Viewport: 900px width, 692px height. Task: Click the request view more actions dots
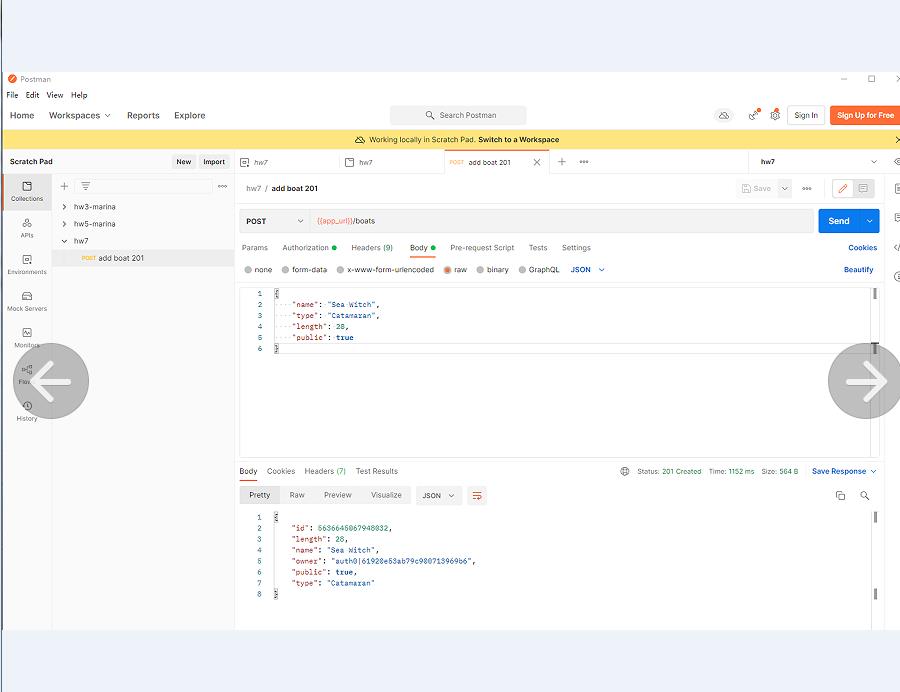click(x=806, y=188)
